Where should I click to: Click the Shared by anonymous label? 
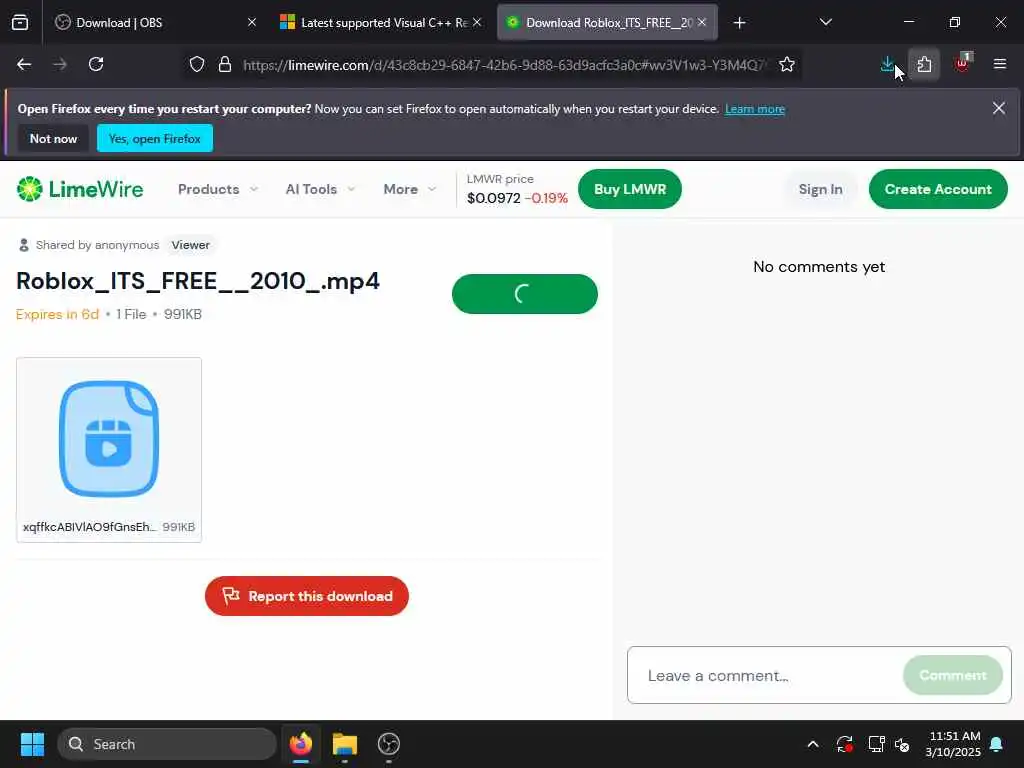pos(97,245)
